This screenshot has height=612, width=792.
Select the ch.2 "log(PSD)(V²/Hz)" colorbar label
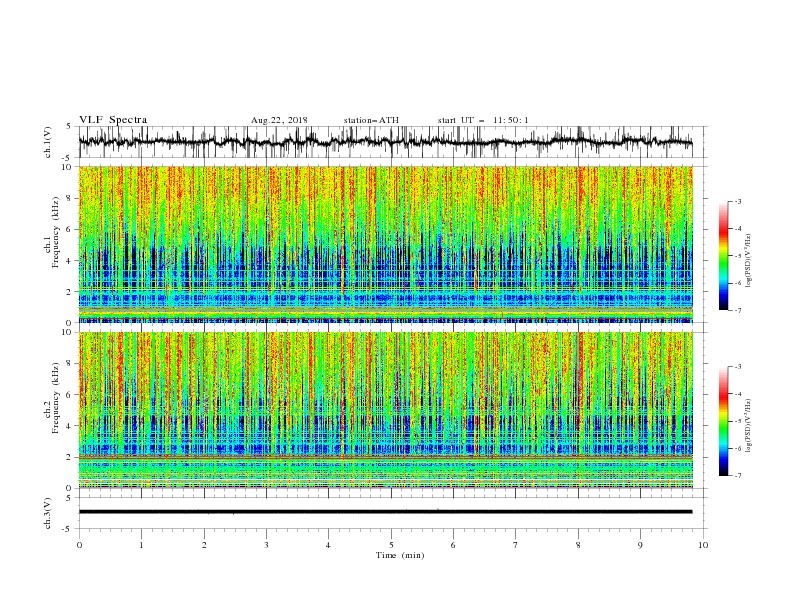coord(749,426)
